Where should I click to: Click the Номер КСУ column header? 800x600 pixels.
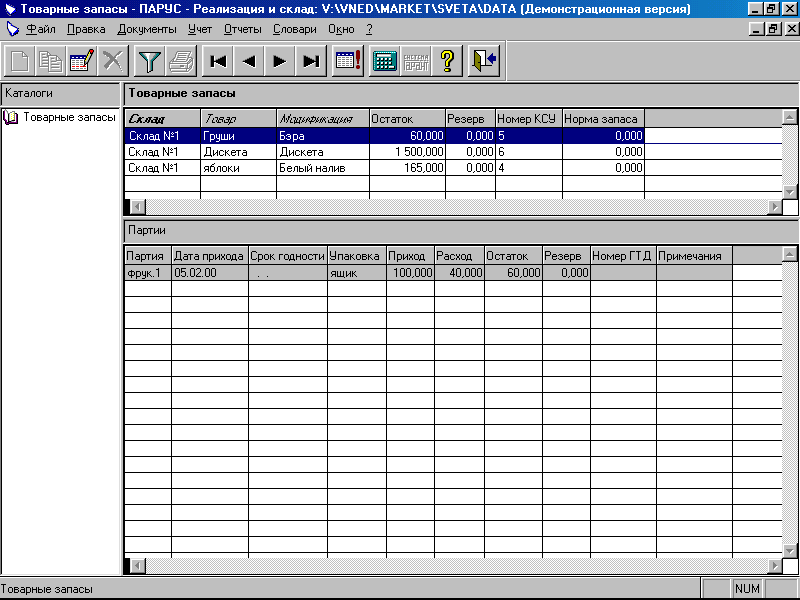click(x=529, y=119)
